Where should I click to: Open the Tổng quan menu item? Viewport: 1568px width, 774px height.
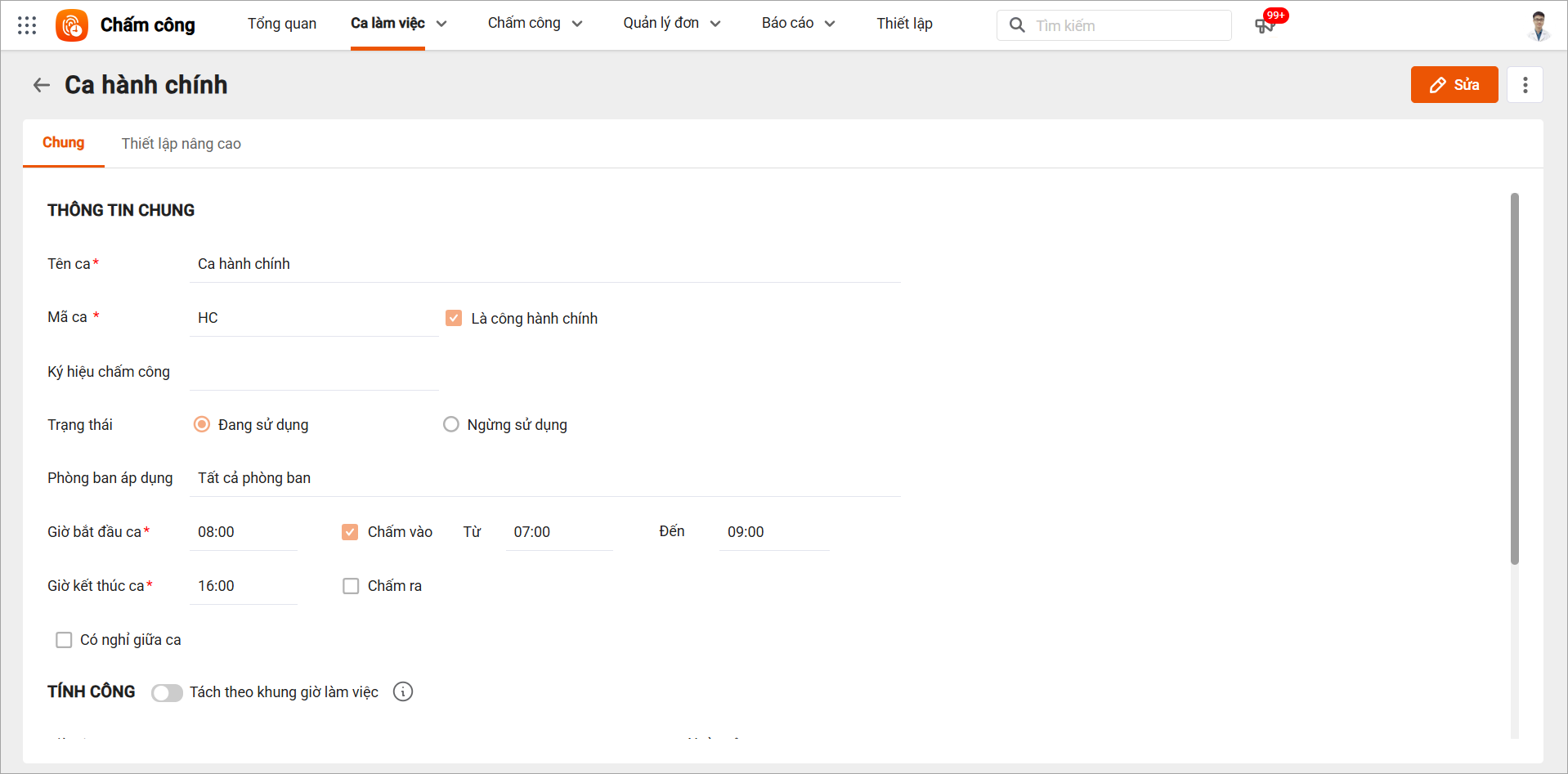click(x=282, y=24)
